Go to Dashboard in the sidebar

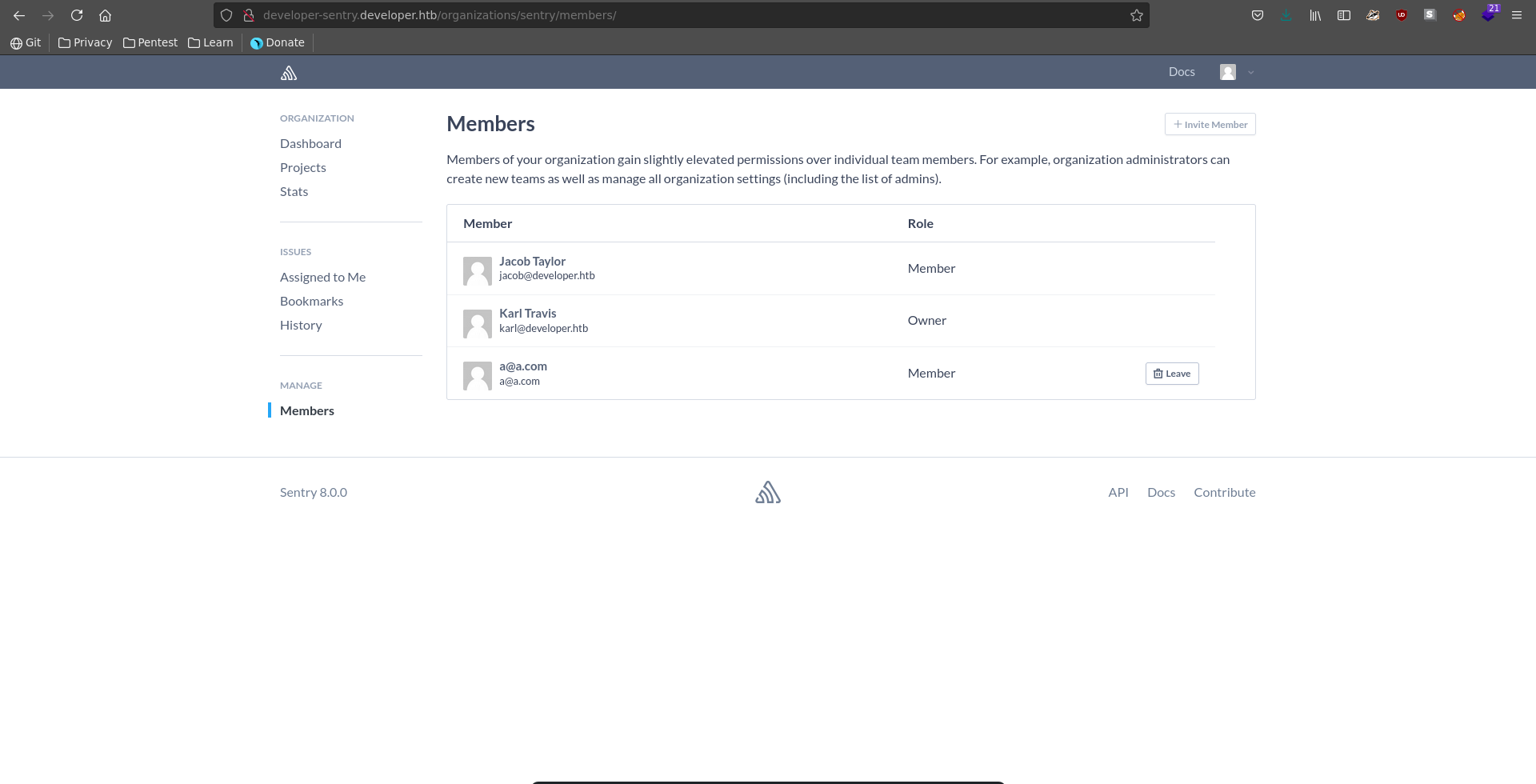click(310, 143)
